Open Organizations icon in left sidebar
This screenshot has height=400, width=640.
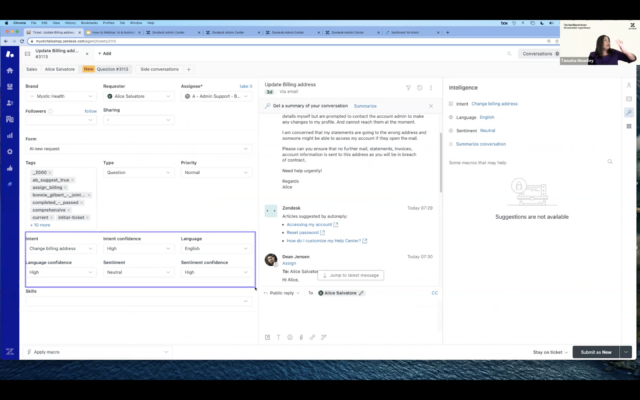point(10,119)
